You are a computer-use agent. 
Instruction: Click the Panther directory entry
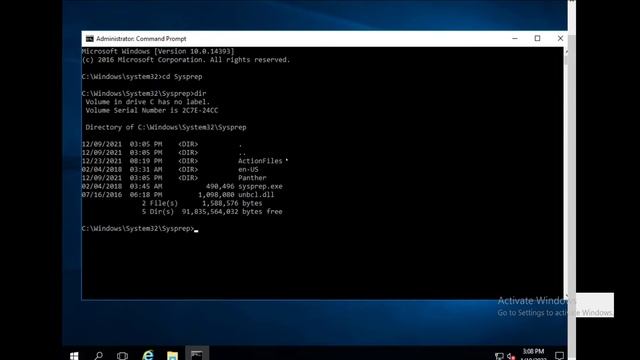(x=252, y=178)
